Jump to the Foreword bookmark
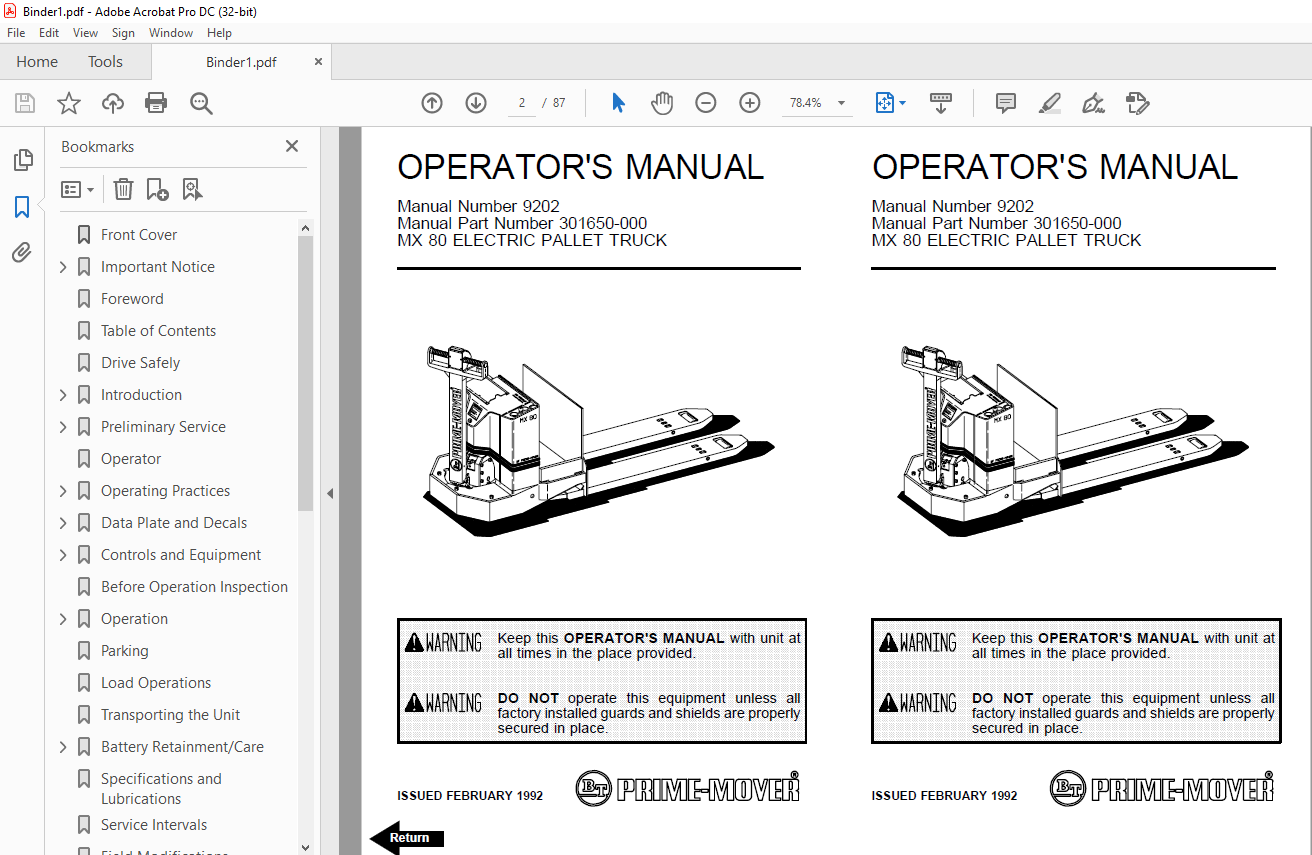 point(132,299)
